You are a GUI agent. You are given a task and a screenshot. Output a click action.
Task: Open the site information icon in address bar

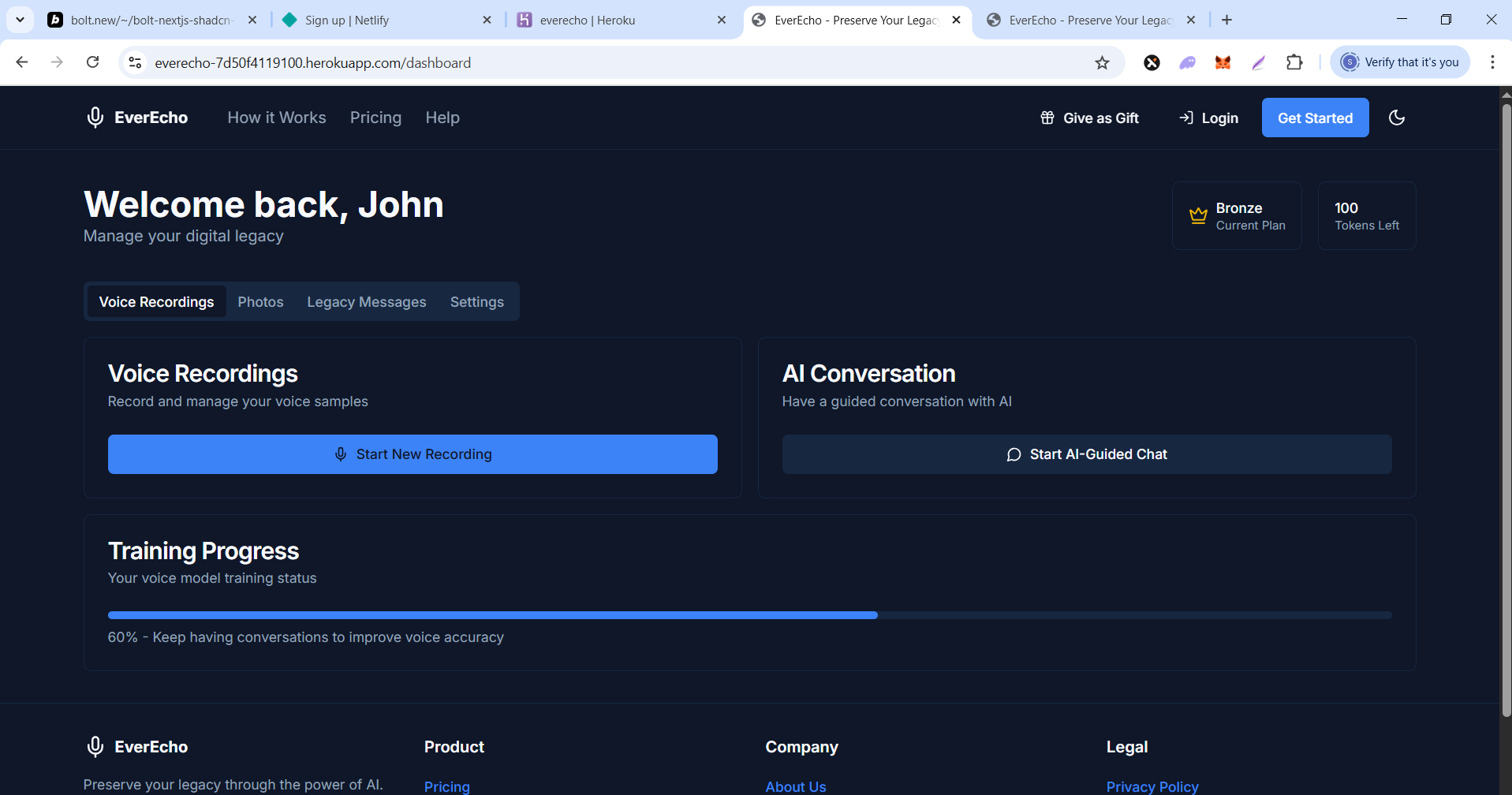(135, 62)
